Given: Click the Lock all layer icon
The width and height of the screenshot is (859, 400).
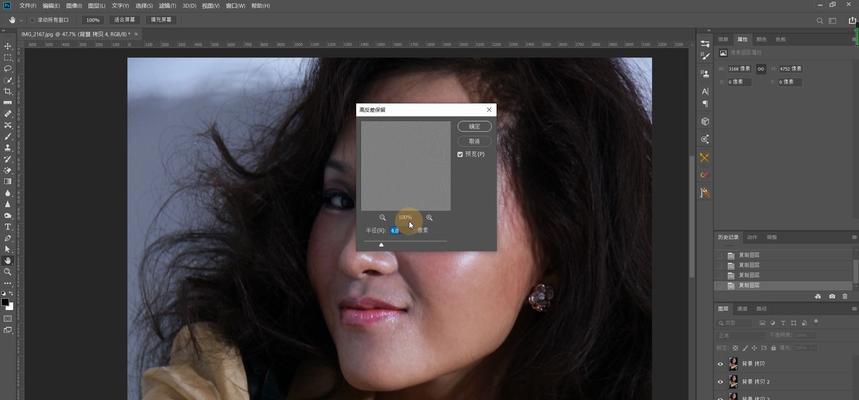Looking at the screenshot, I should coord(774,348).
